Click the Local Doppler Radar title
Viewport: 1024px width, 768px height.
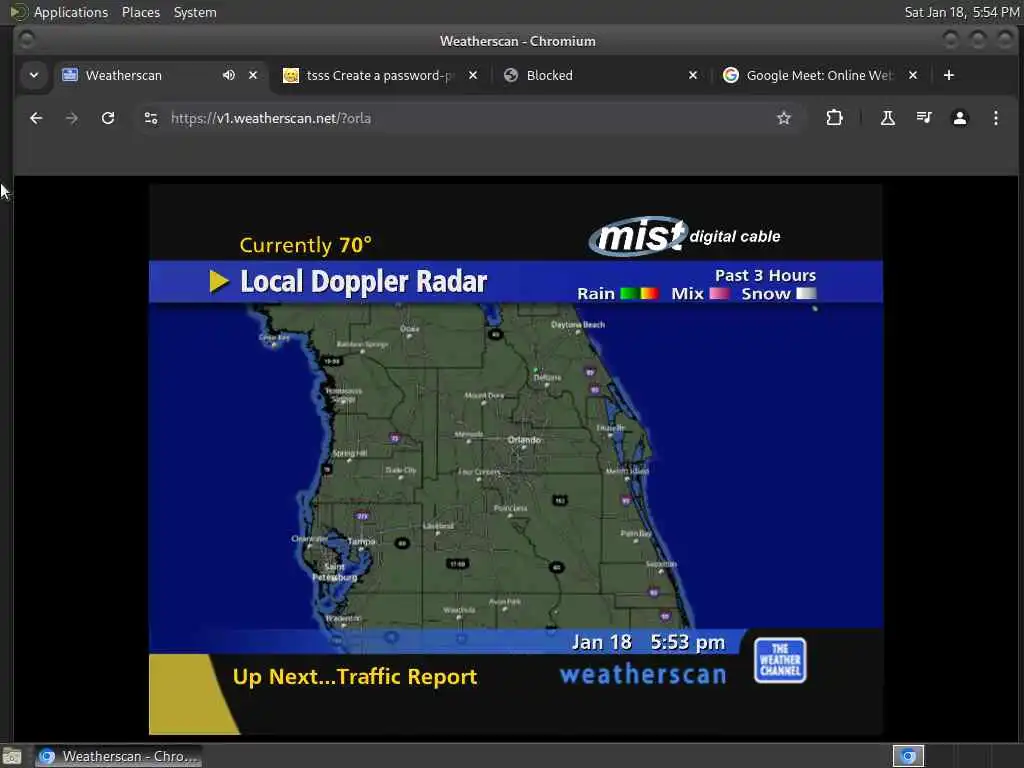coord(363,282)
